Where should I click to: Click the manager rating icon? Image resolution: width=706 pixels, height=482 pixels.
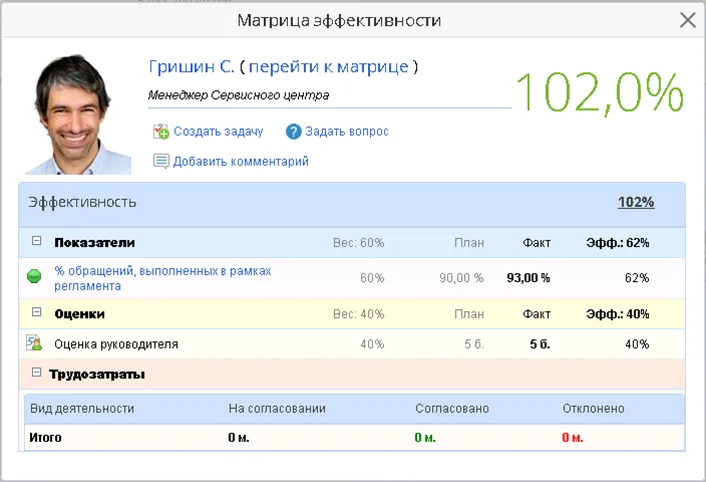[34, 343]
